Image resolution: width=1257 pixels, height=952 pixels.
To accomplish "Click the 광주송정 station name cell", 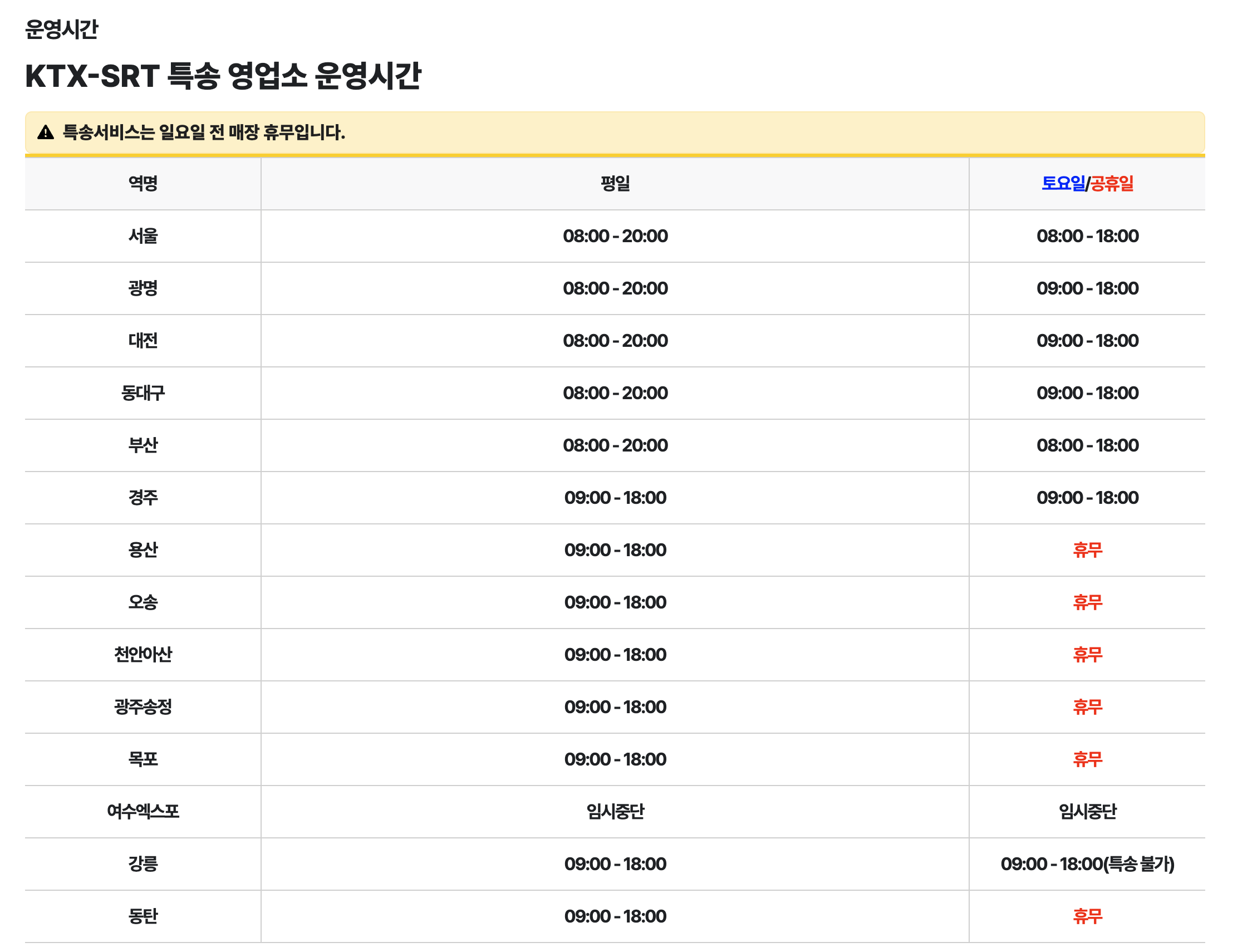I will point(143,707).
